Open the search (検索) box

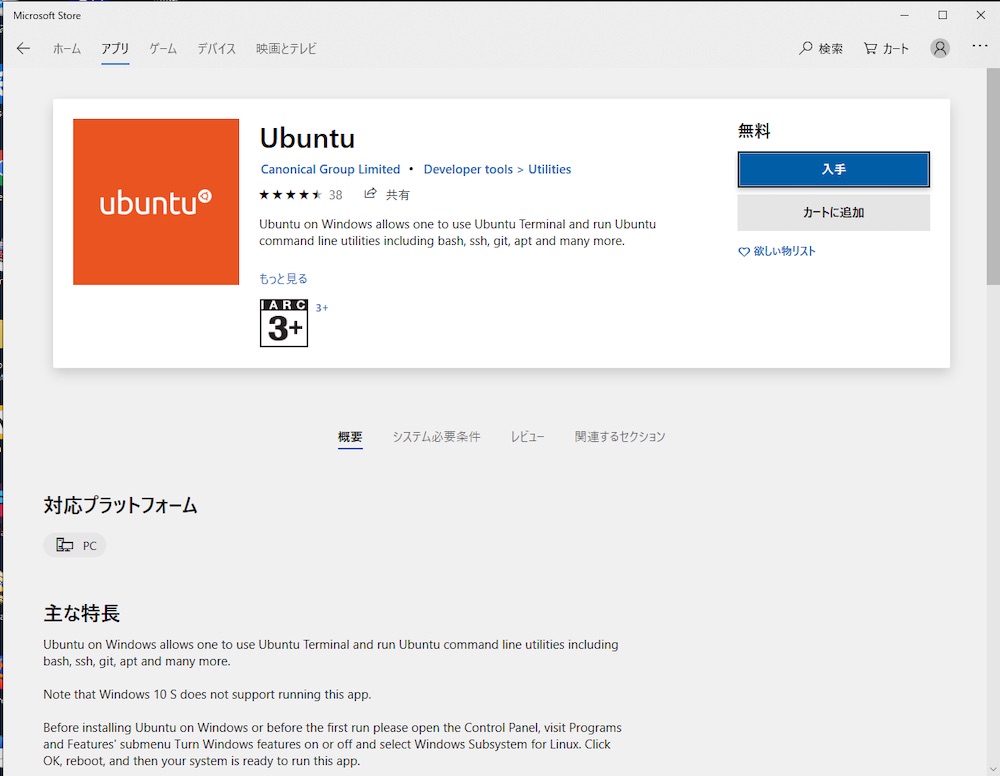(821, 48)
